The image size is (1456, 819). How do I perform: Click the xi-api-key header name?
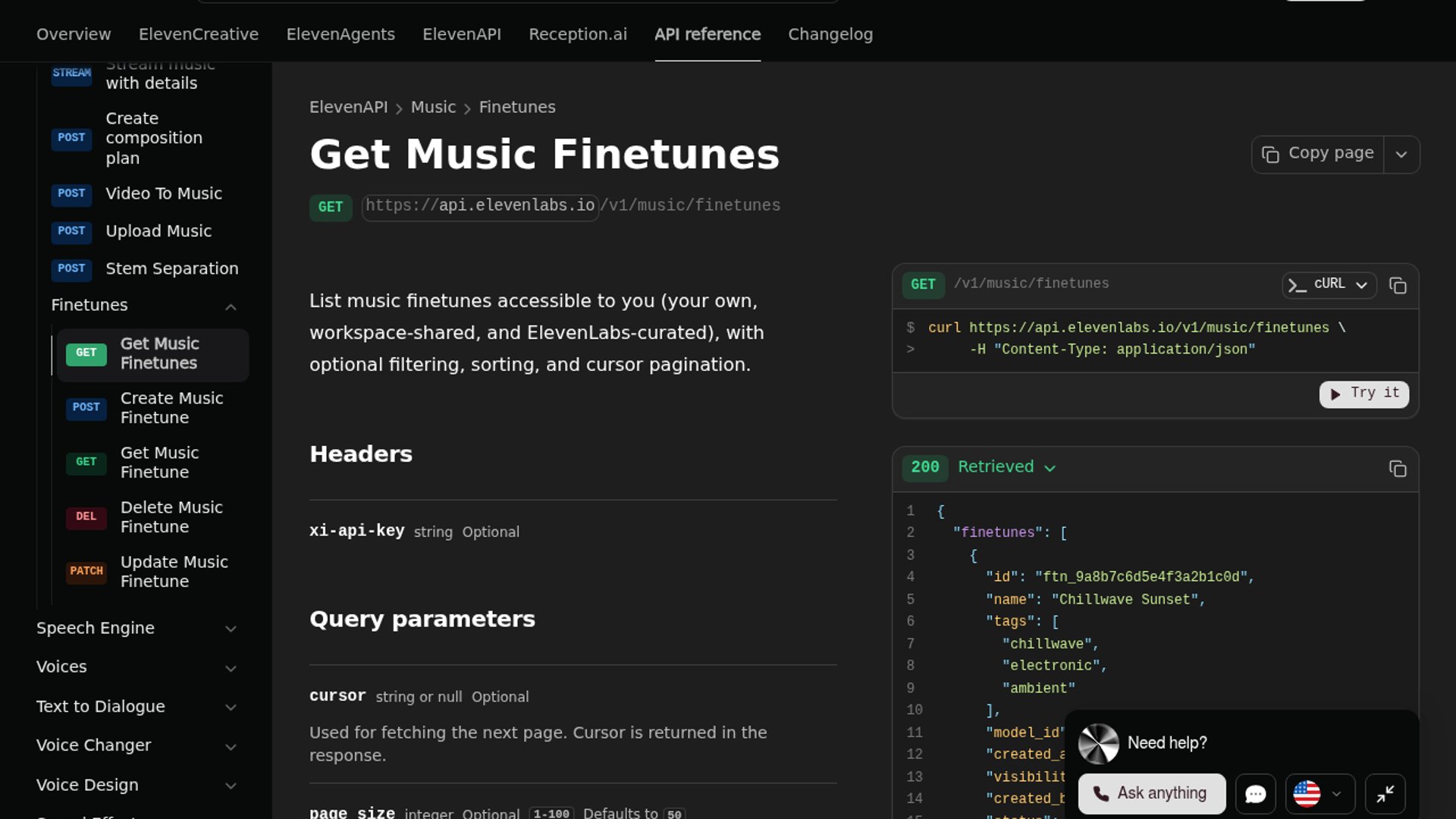pos(356,531)
